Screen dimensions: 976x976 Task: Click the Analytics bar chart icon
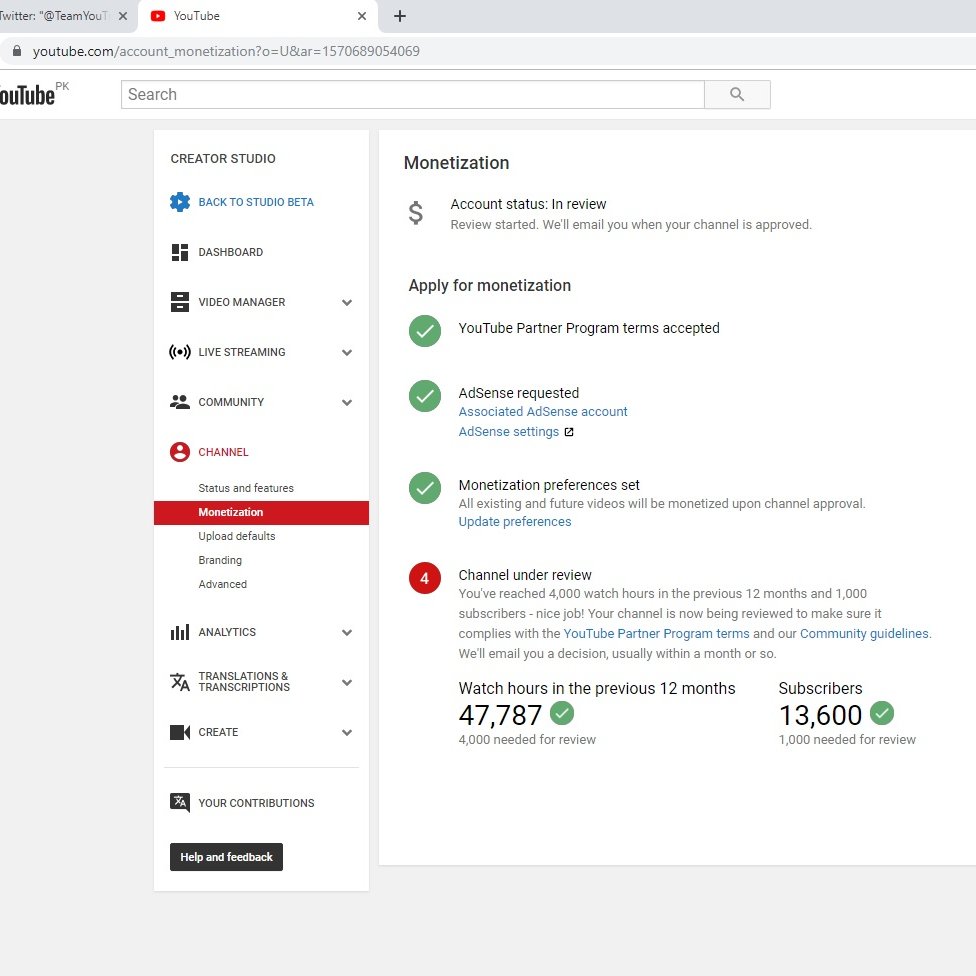180,632
